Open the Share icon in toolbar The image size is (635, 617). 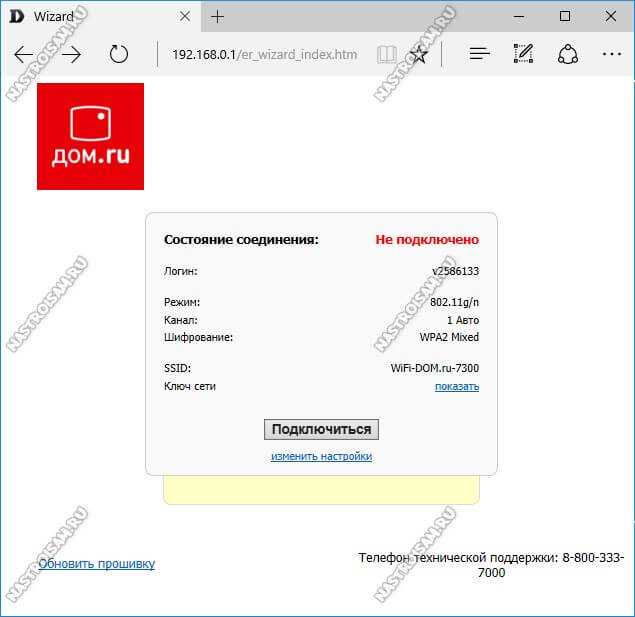pos(568,54)
